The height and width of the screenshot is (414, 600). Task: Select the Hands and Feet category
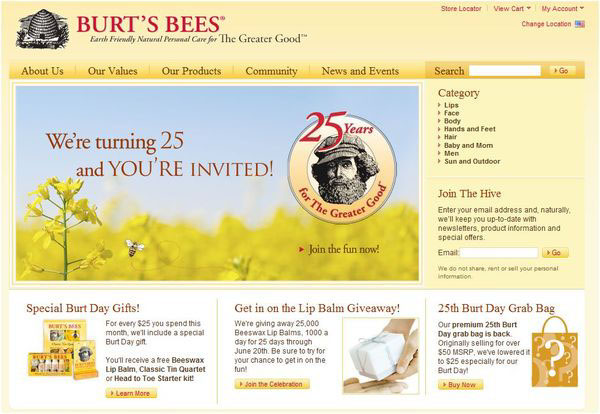click(x=470, y=129)
